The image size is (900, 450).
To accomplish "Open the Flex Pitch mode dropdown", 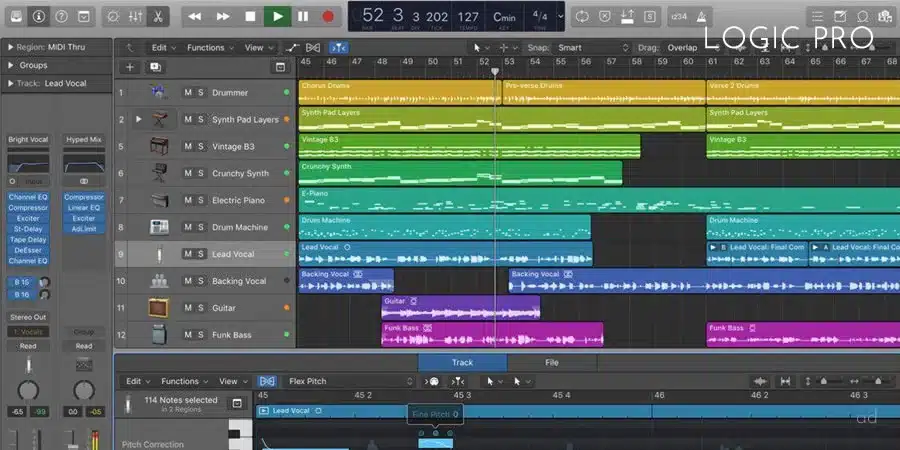I will pyautogui.click(x=348, y=381).
